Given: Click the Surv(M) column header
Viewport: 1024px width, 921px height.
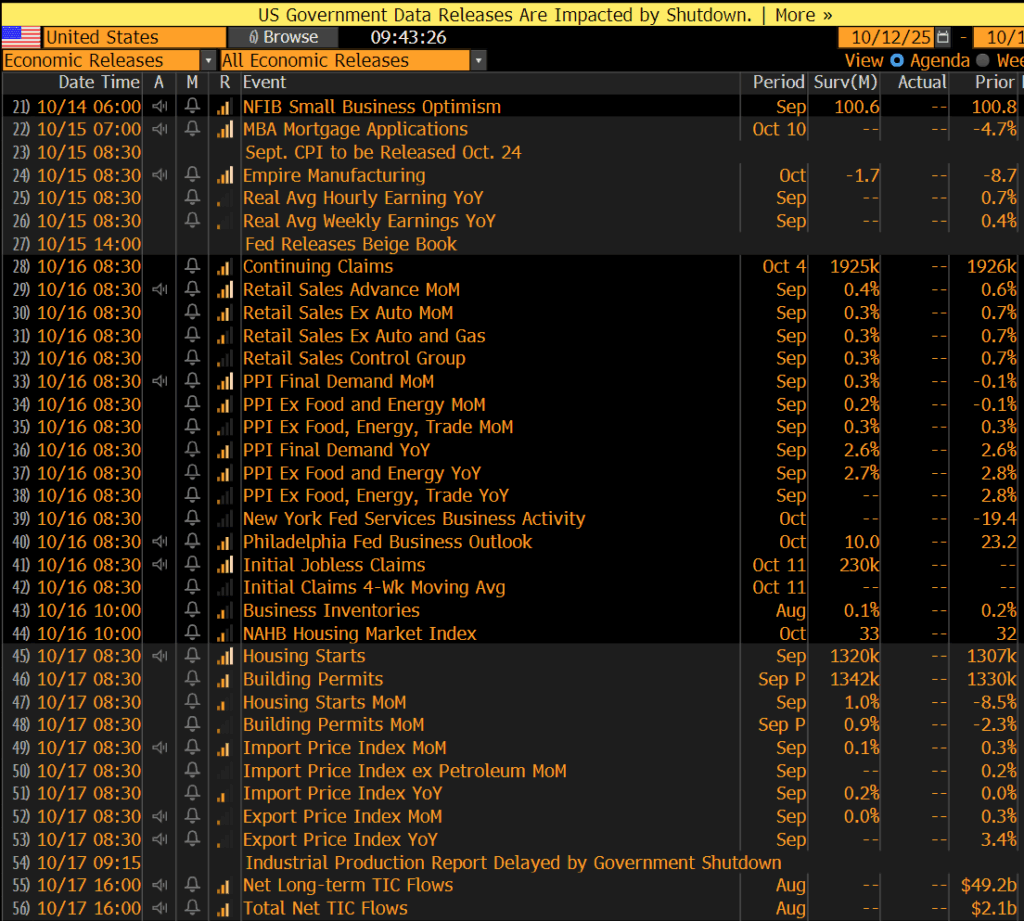Looking at the screenshot, I should pyautogui.click(x=847, y=83).
